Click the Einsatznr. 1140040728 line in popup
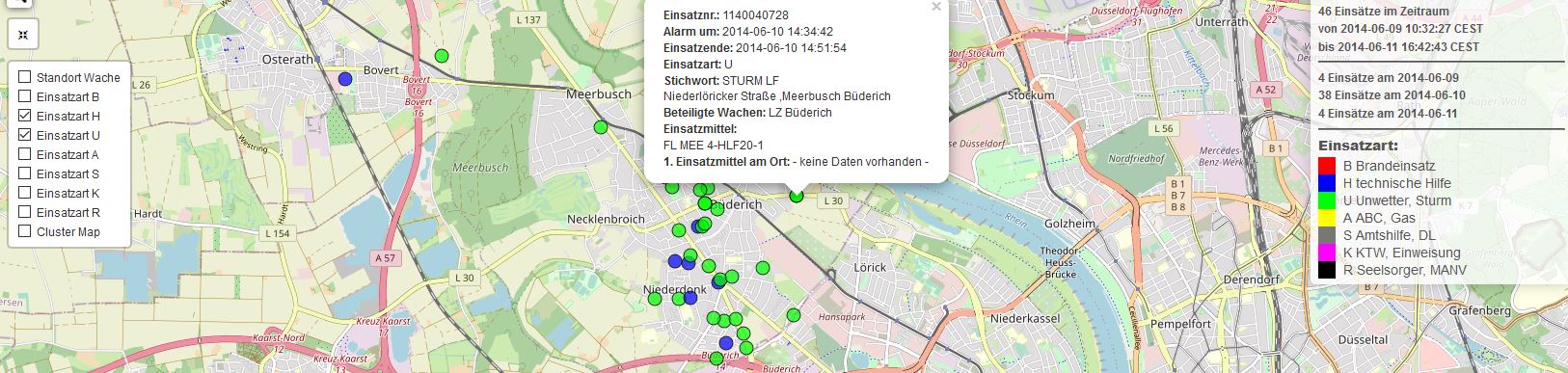Viewport: 1568px width, 373px height. coord(726,15)
